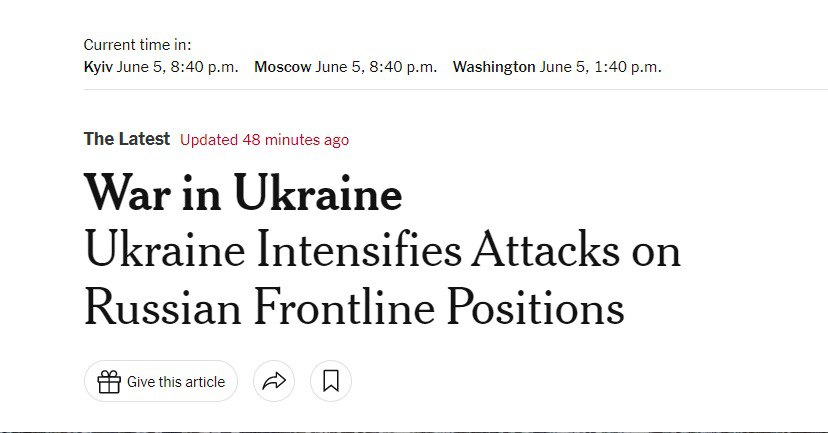
Task: Click the word 'Russian' in the headline
Action: 160,306
